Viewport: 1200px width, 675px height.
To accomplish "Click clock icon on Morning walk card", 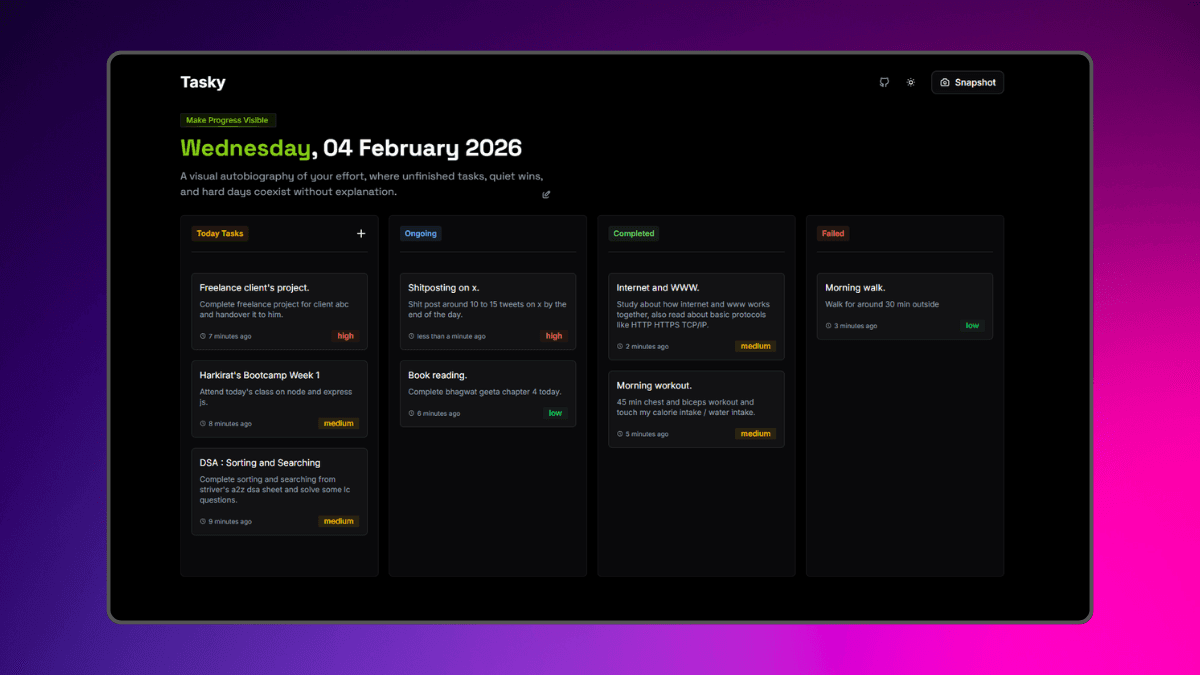I will [828, 326].
